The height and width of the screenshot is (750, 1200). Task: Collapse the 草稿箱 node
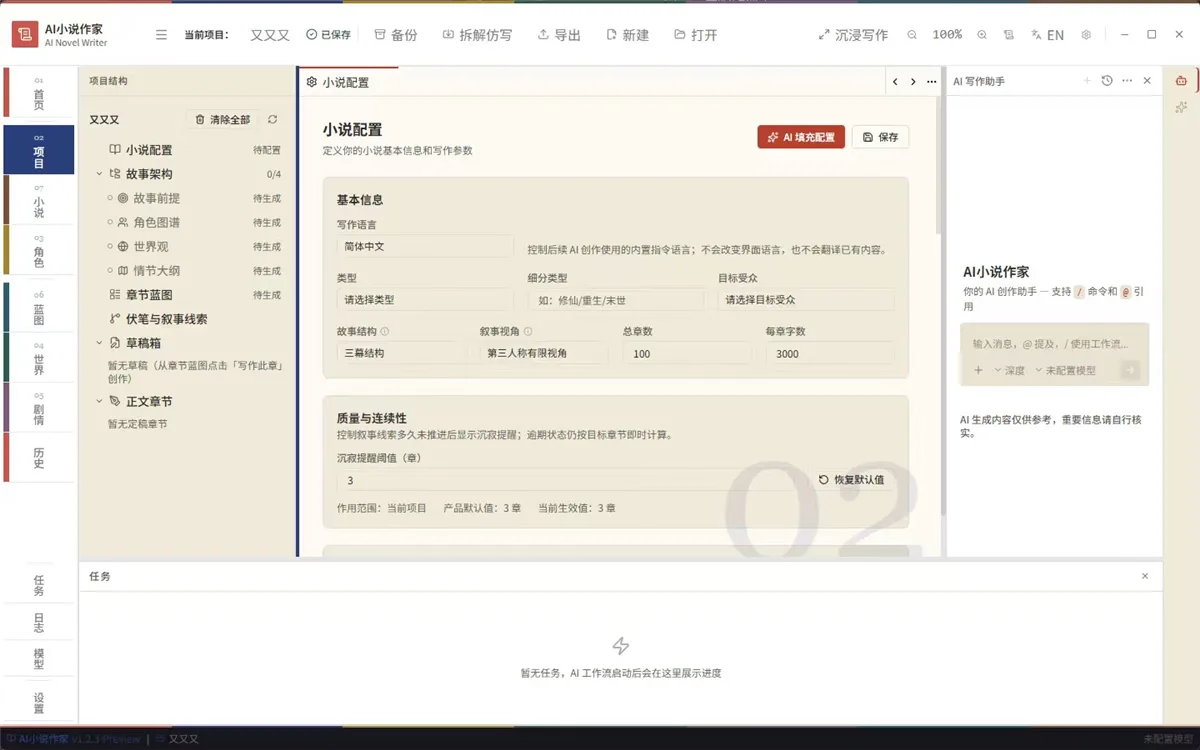click(x=100, y=343)
